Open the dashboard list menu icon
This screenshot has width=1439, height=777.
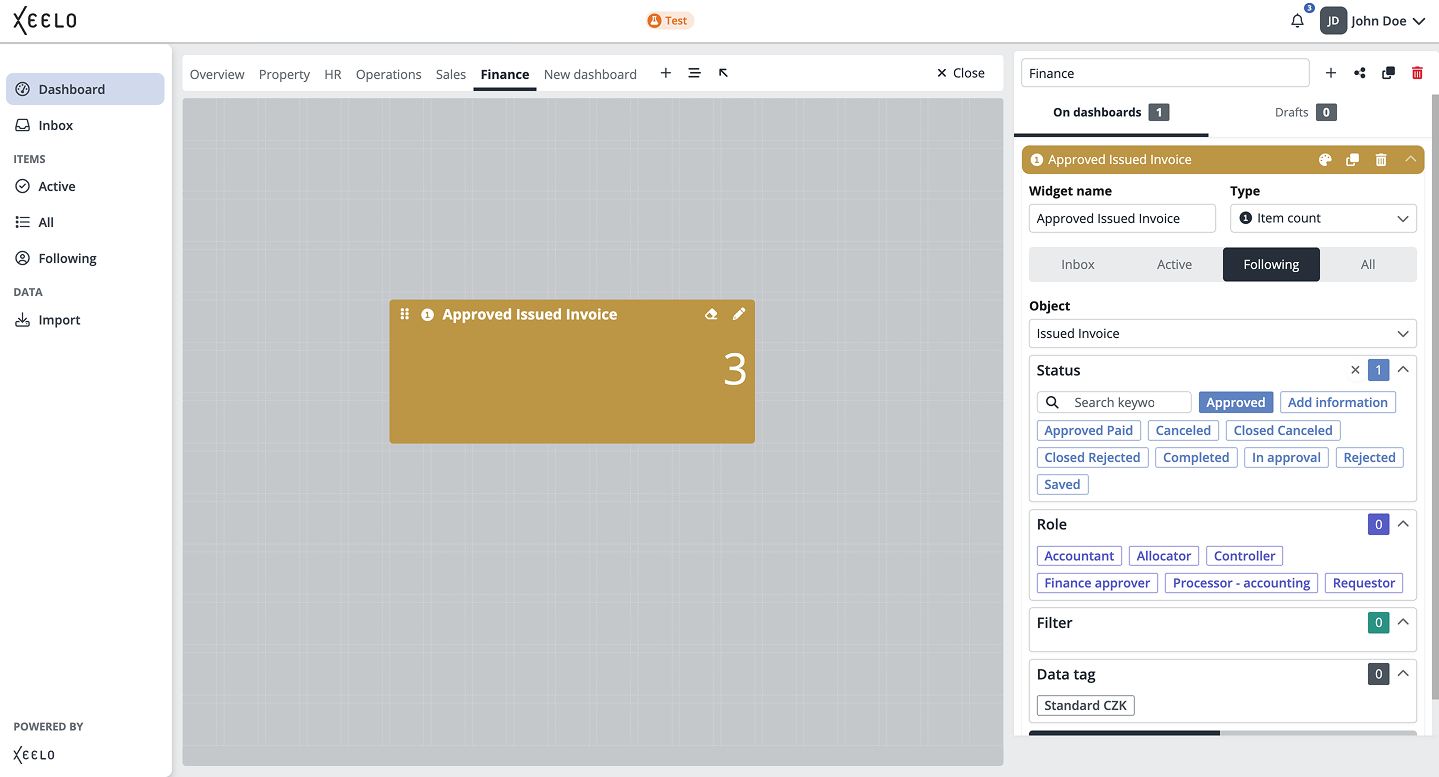694,73
